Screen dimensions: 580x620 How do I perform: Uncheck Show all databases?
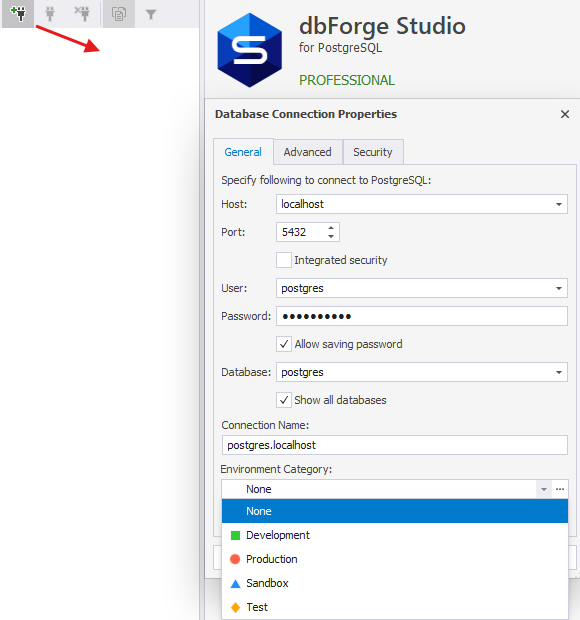[x=284, y=400]
